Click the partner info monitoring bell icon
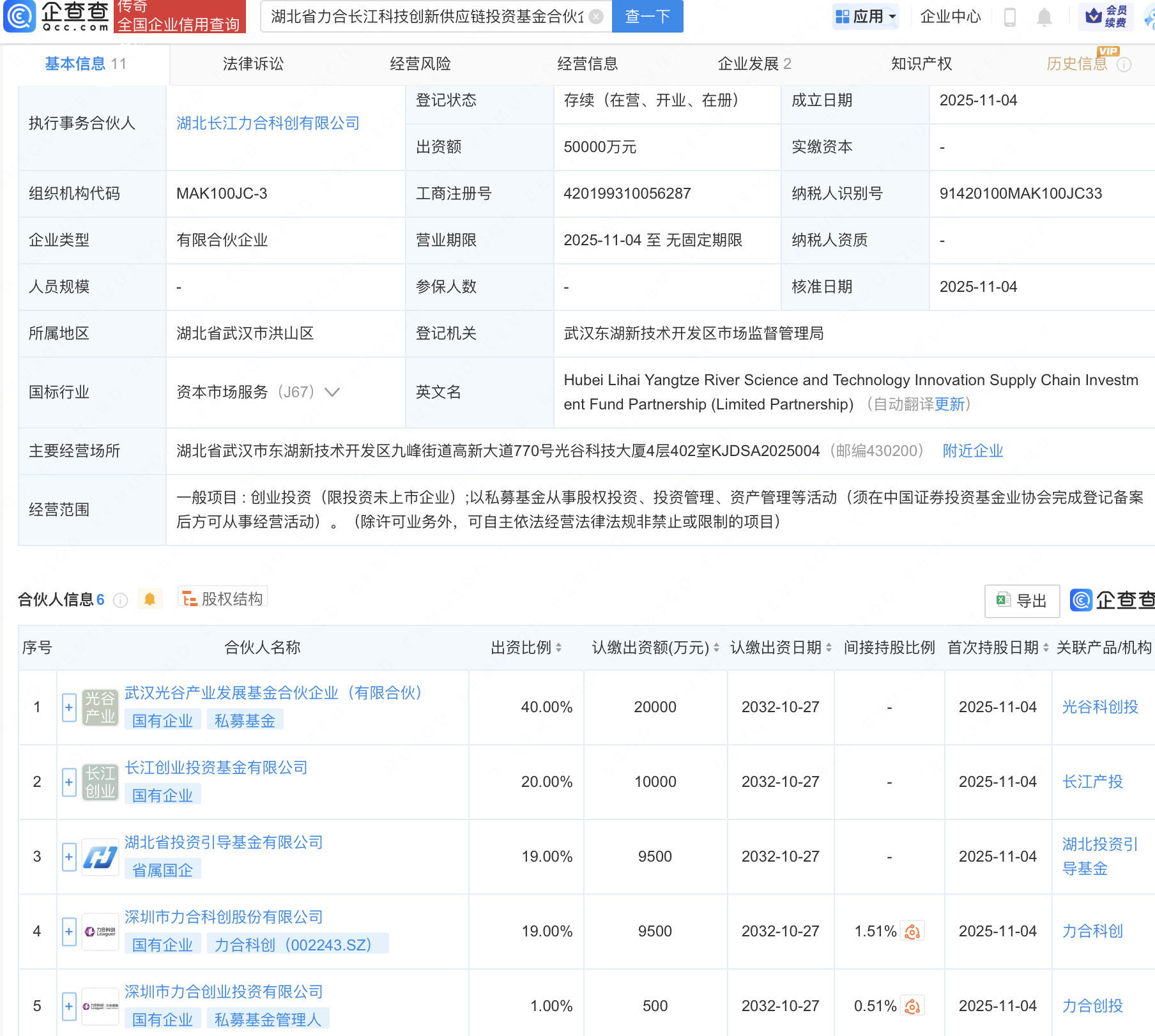The width and height of the screenshot is (1155, 1036). (x=149, y=599)
